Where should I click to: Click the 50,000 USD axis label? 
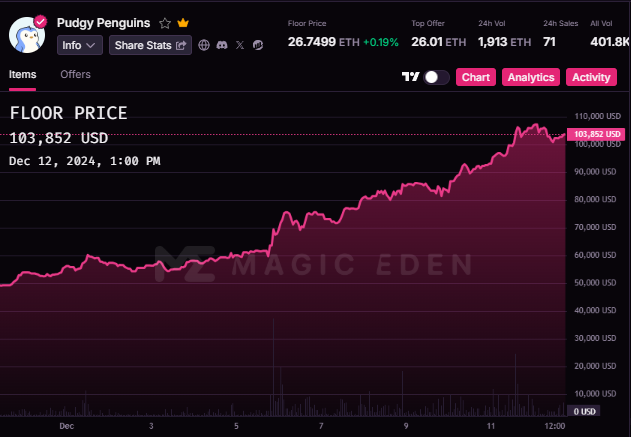coord(595,282)
